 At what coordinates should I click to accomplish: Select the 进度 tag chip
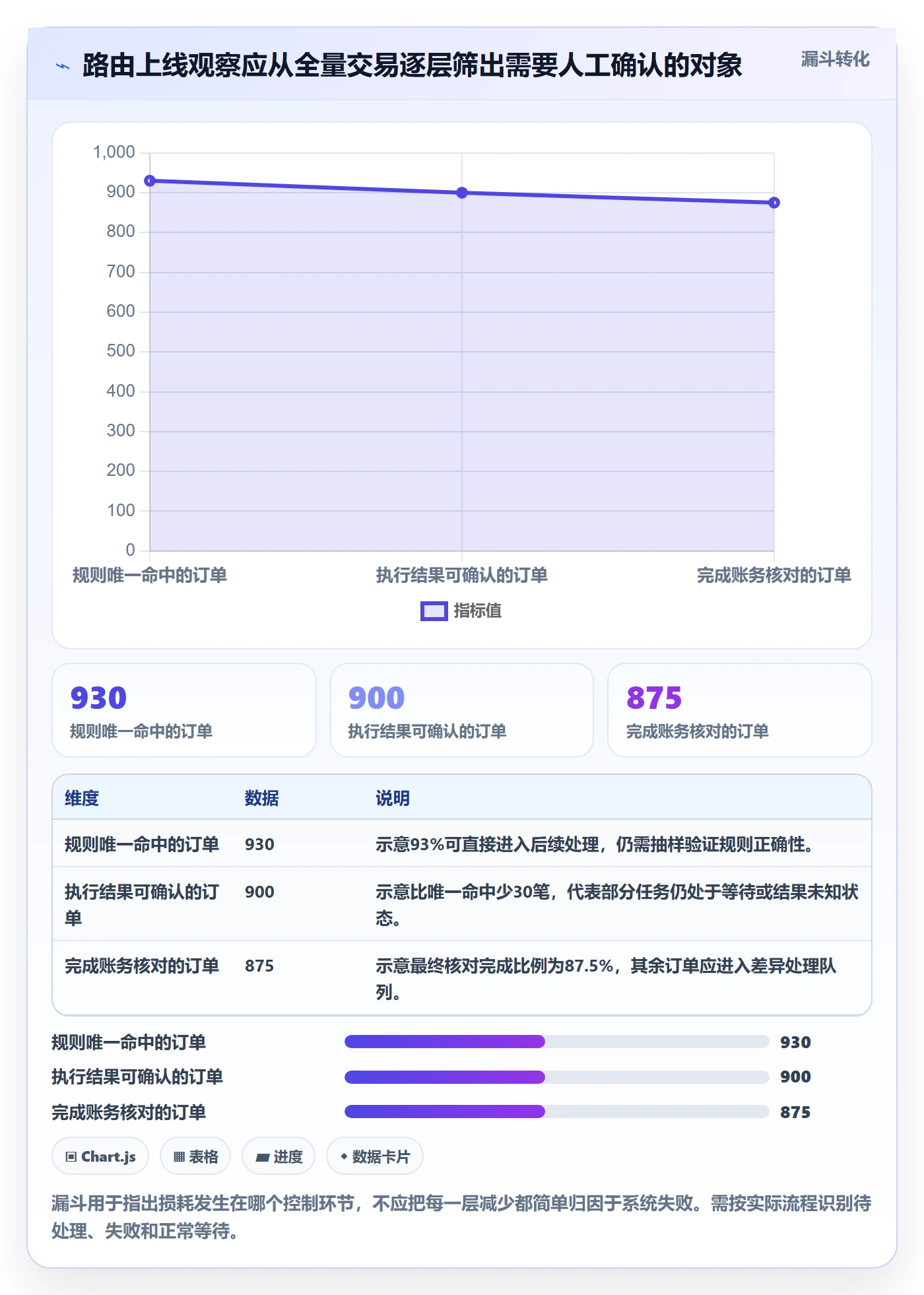279,1156
